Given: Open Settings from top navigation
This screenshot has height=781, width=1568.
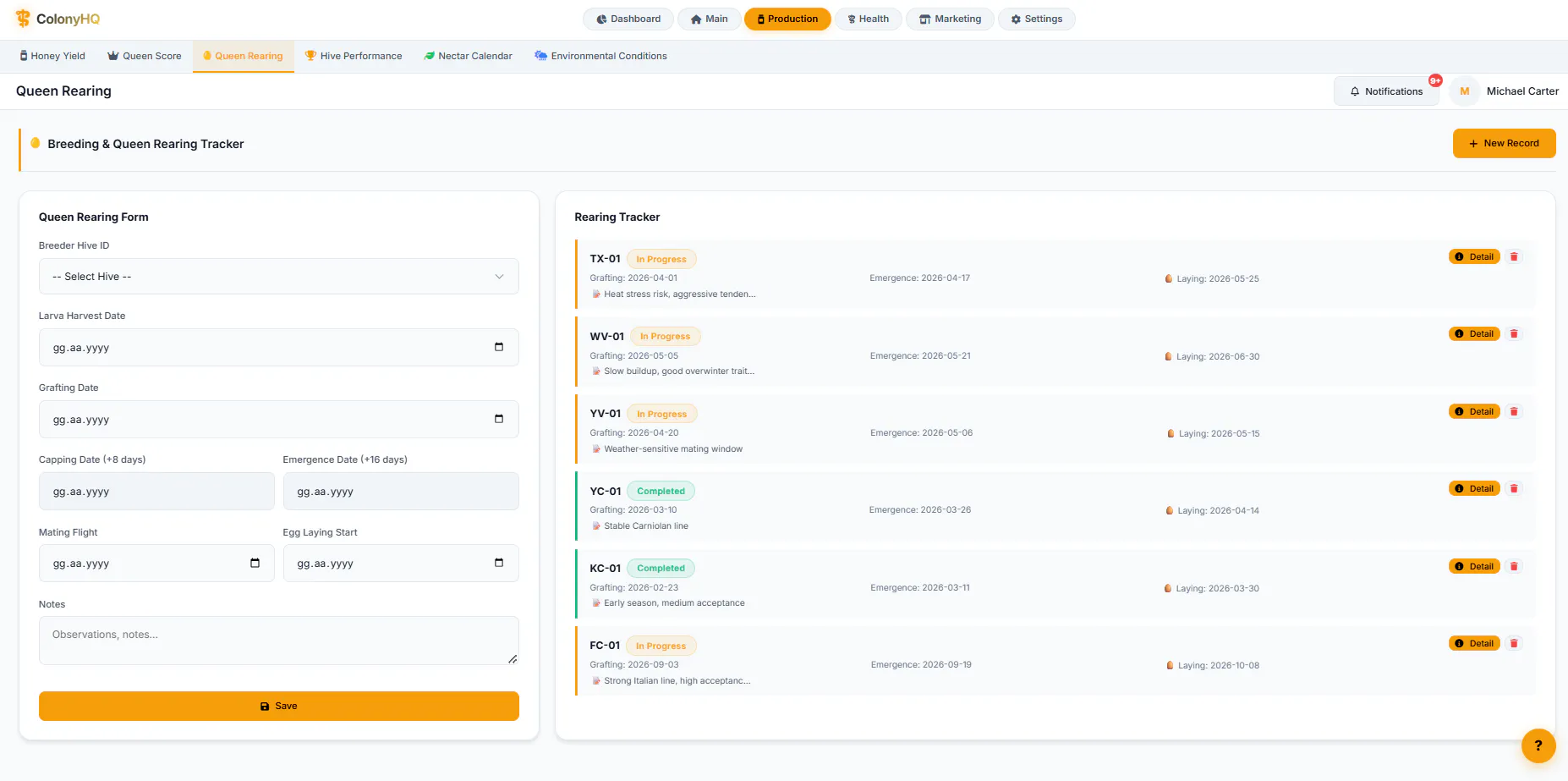Looking at the screenshot, I should coord(1036,19).
